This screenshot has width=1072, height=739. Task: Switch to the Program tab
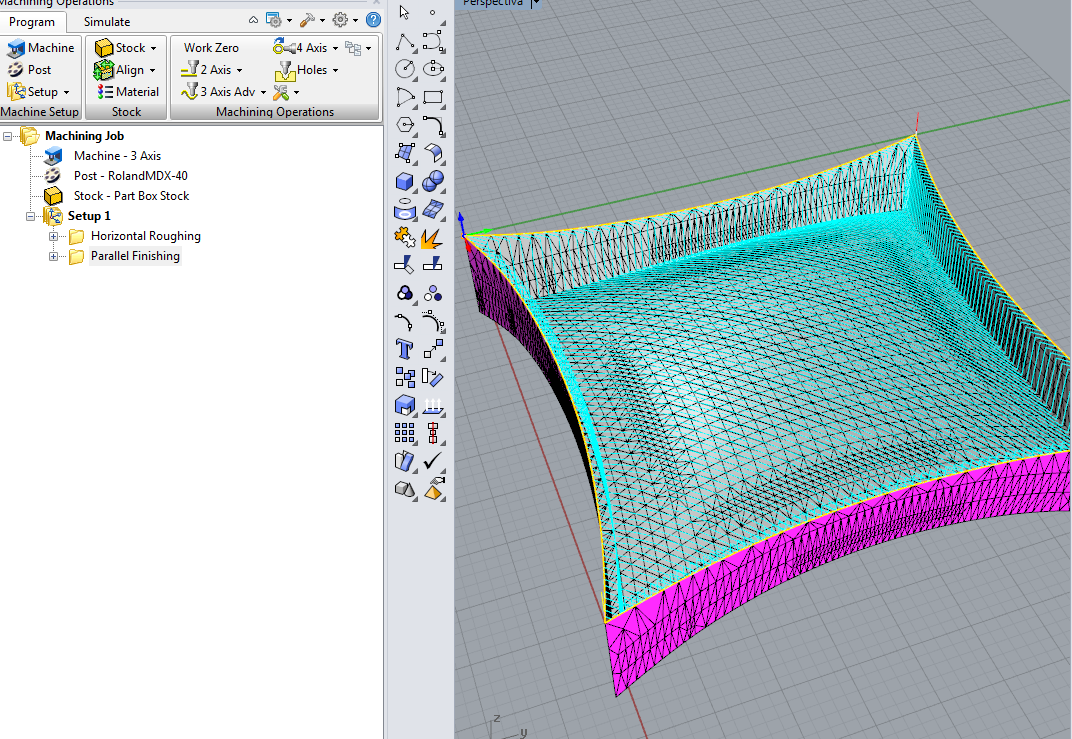[32, 22]
